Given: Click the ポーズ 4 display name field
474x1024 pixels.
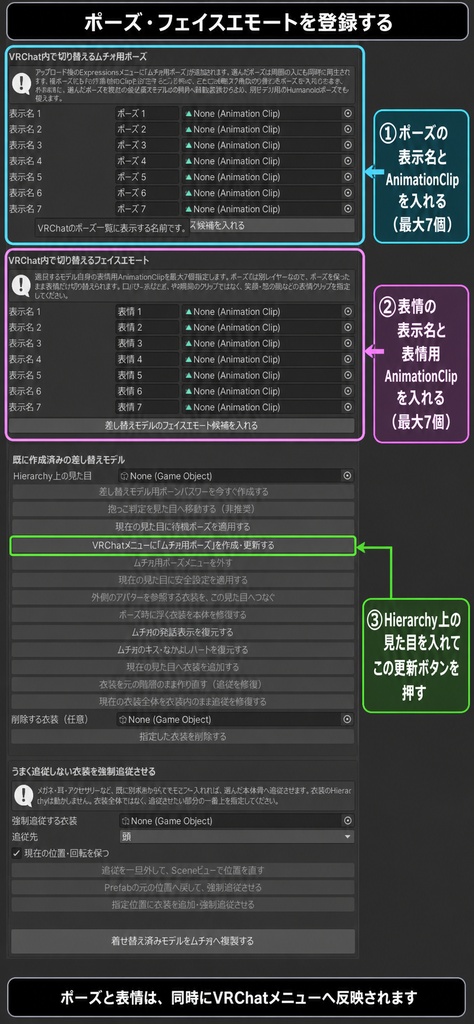Looking at the screenshot, I should click(147, 161).
